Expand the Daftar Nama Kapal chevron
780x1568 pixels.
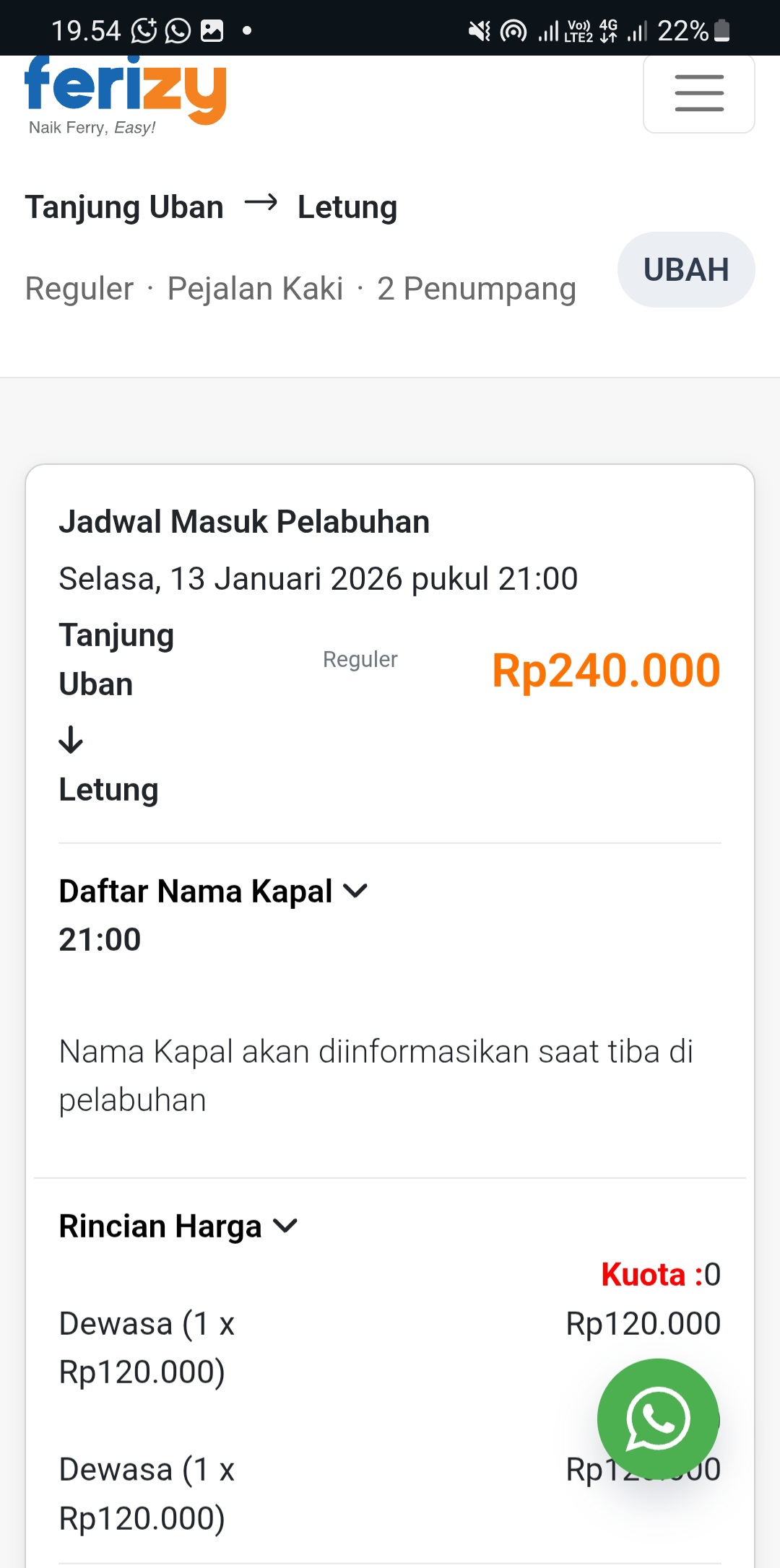point(355,892)
